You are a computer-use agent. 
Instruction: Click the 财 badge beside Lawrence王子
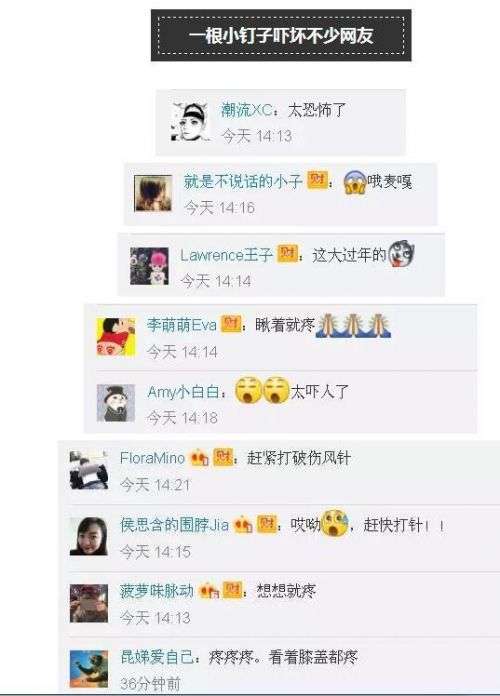point(287,253)
